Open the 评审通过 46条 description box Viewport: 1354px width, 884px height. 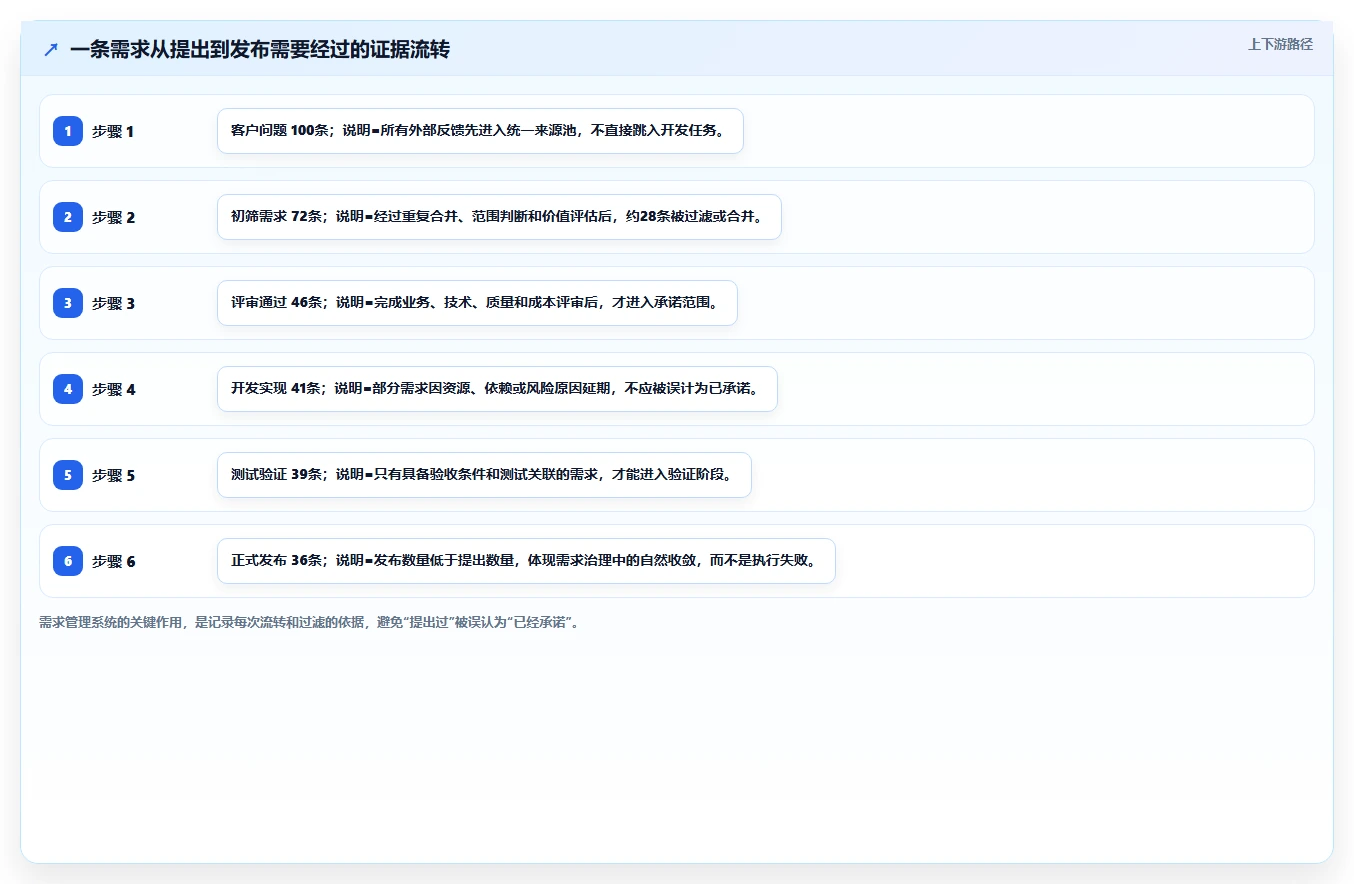(477, 303)
